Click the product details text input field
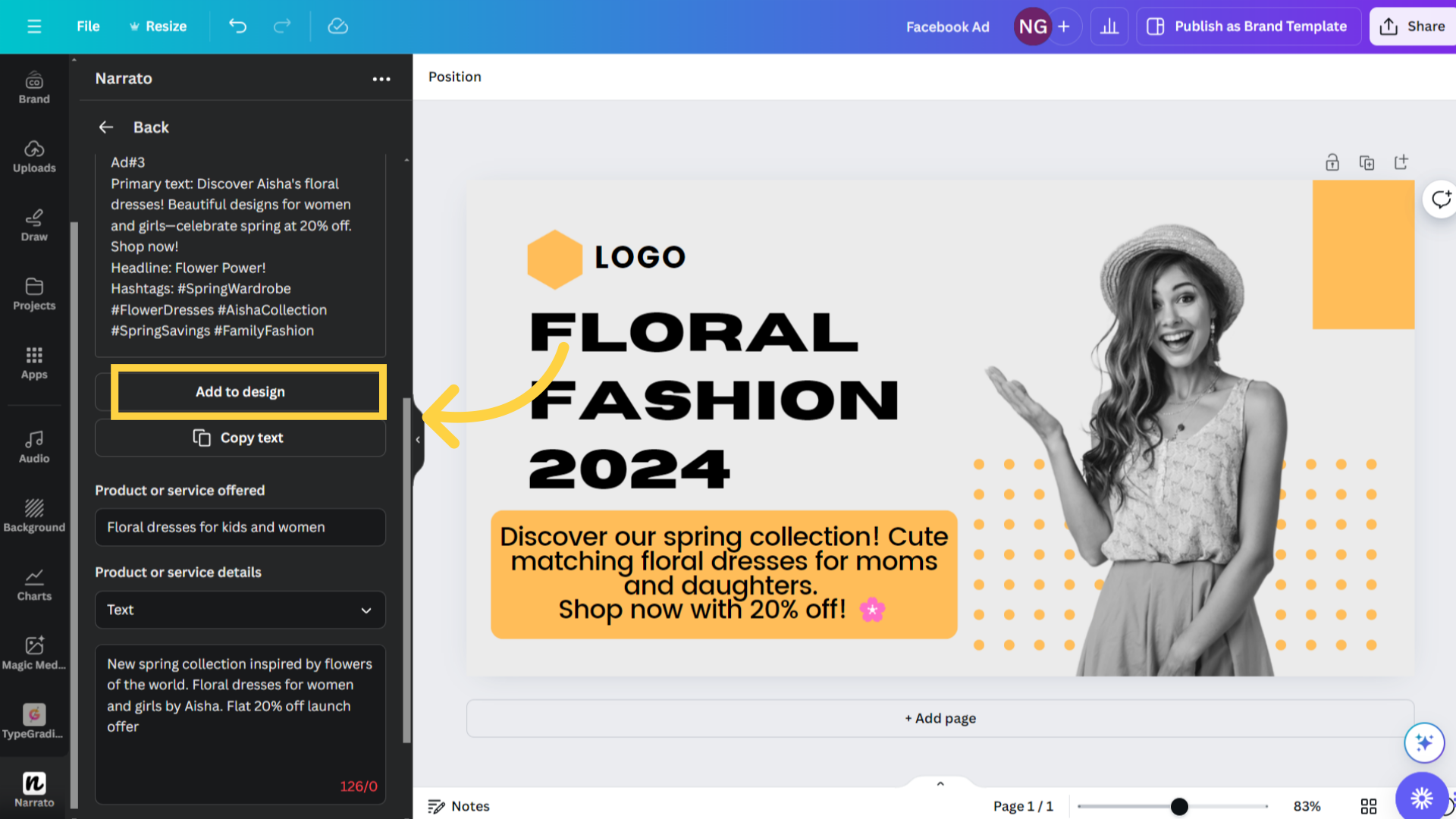The height and width of the screenshot is (819, 1456). point(240,720)
